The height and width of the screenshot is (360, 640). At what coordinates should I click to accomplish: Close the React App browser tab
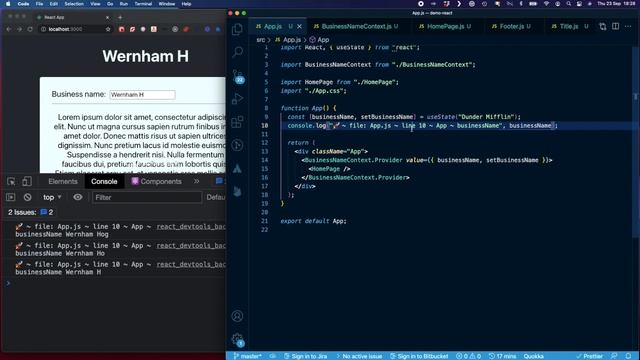tap(107, 18)
